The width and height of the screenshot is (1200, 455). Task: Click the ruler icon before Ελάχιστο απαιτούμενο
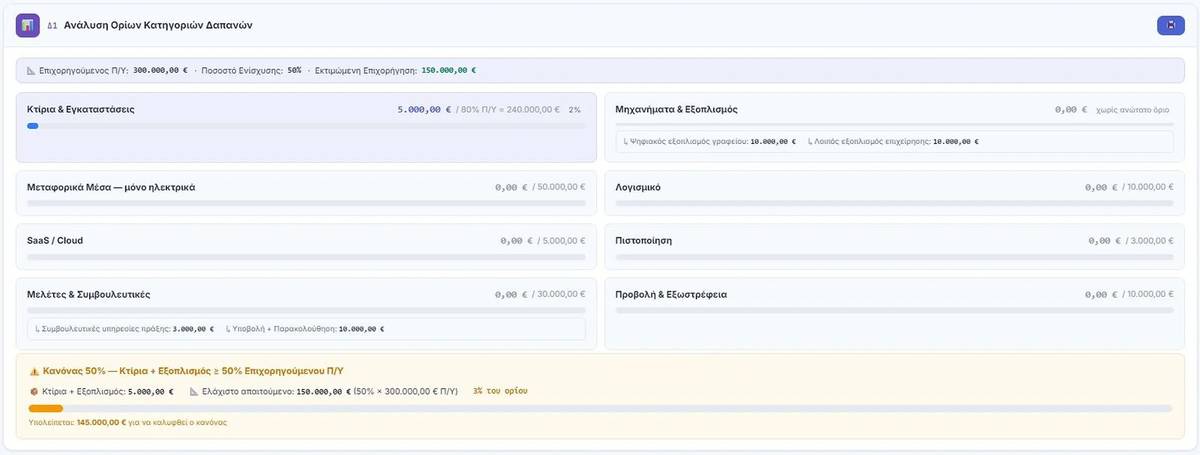click(x=194, y=391)
